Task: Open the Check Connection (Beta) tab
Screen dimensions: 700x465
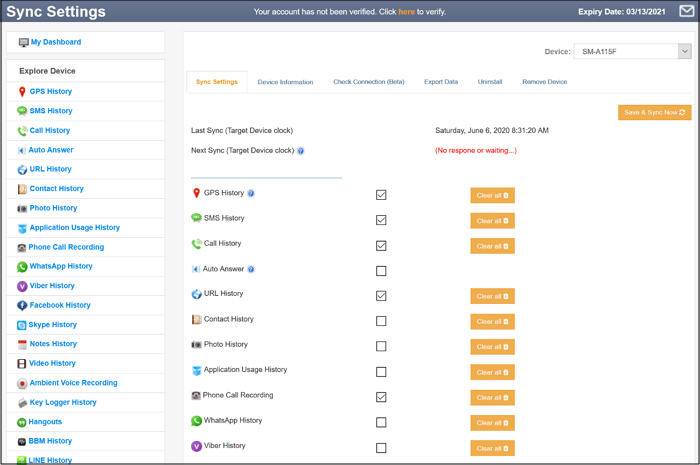Action: [x=368, y=82]
